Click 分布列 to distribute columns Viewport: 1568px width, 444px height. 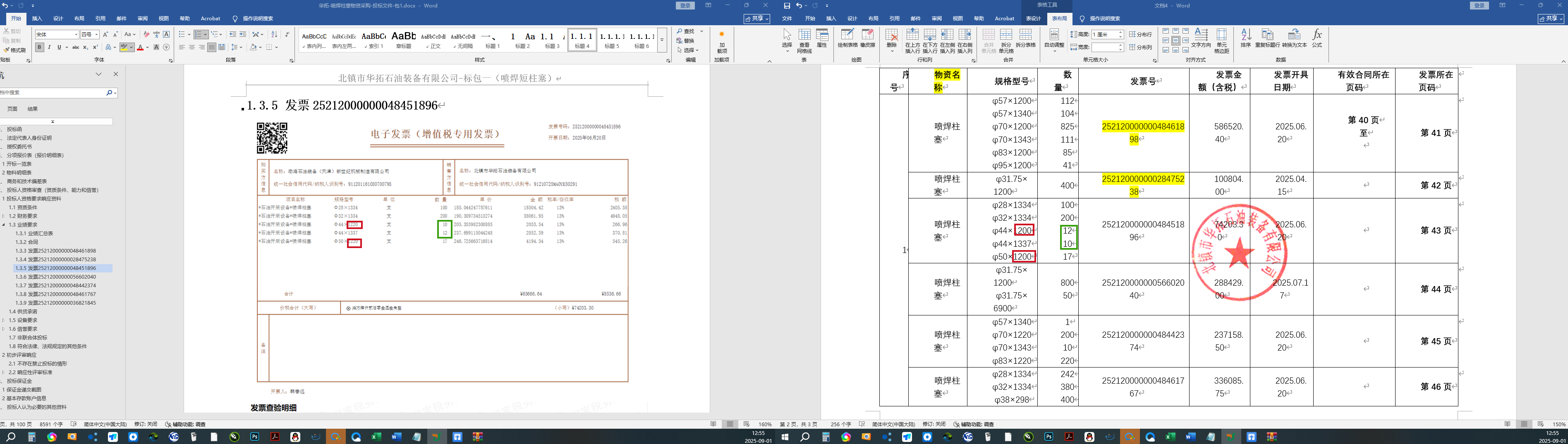tap(1141, 48)
